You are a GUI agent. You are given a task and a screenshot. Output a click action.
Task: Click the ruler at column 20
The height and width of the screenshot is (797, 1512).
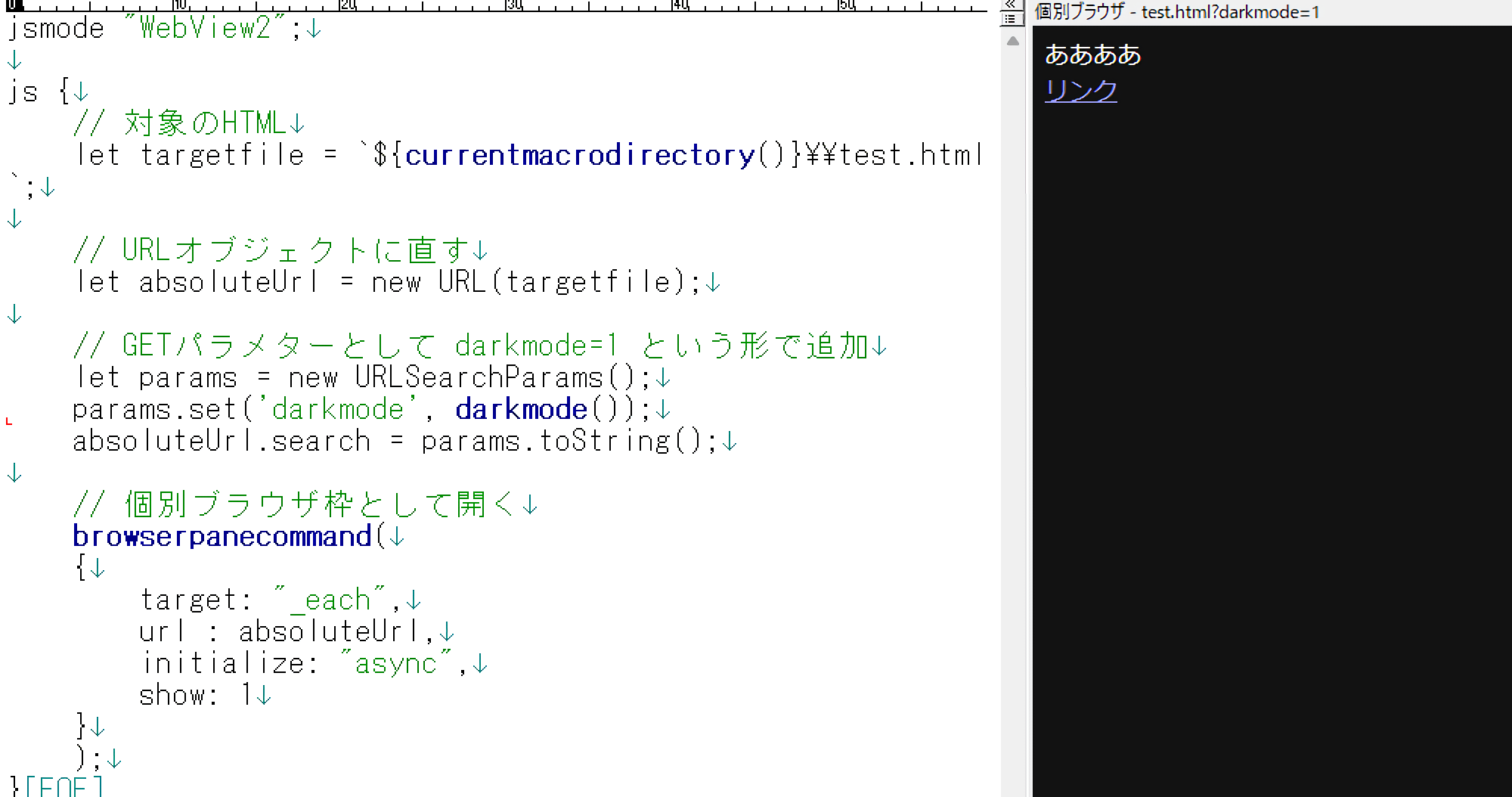[x=346, y=5]
